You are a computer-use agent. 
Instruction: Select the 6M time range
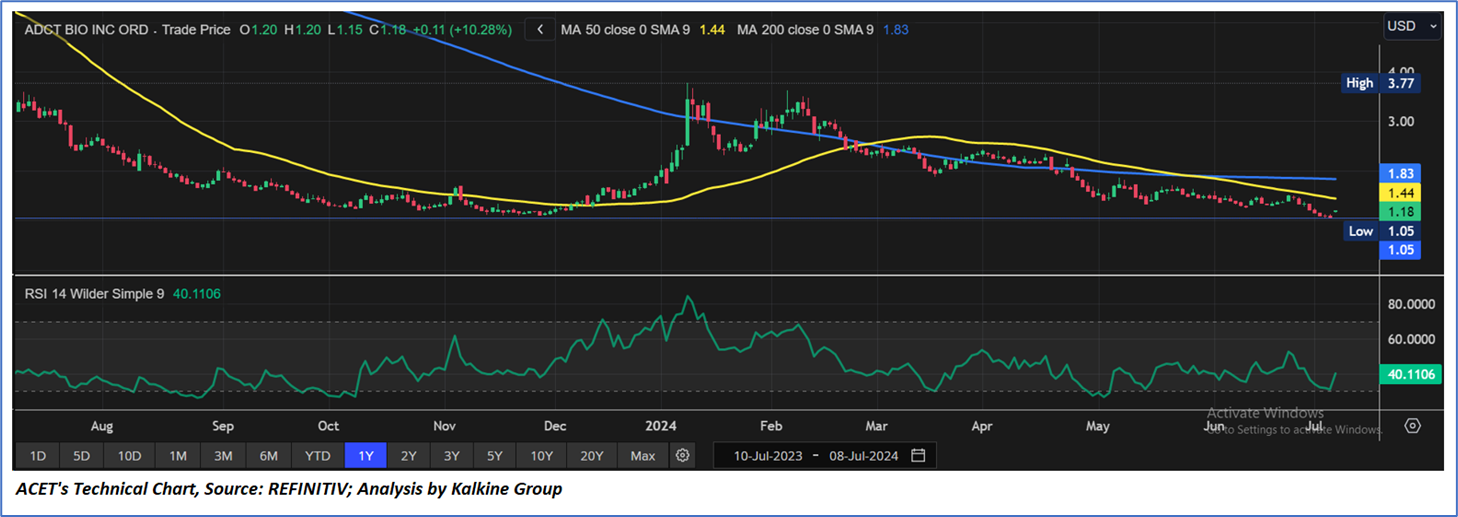268,456
